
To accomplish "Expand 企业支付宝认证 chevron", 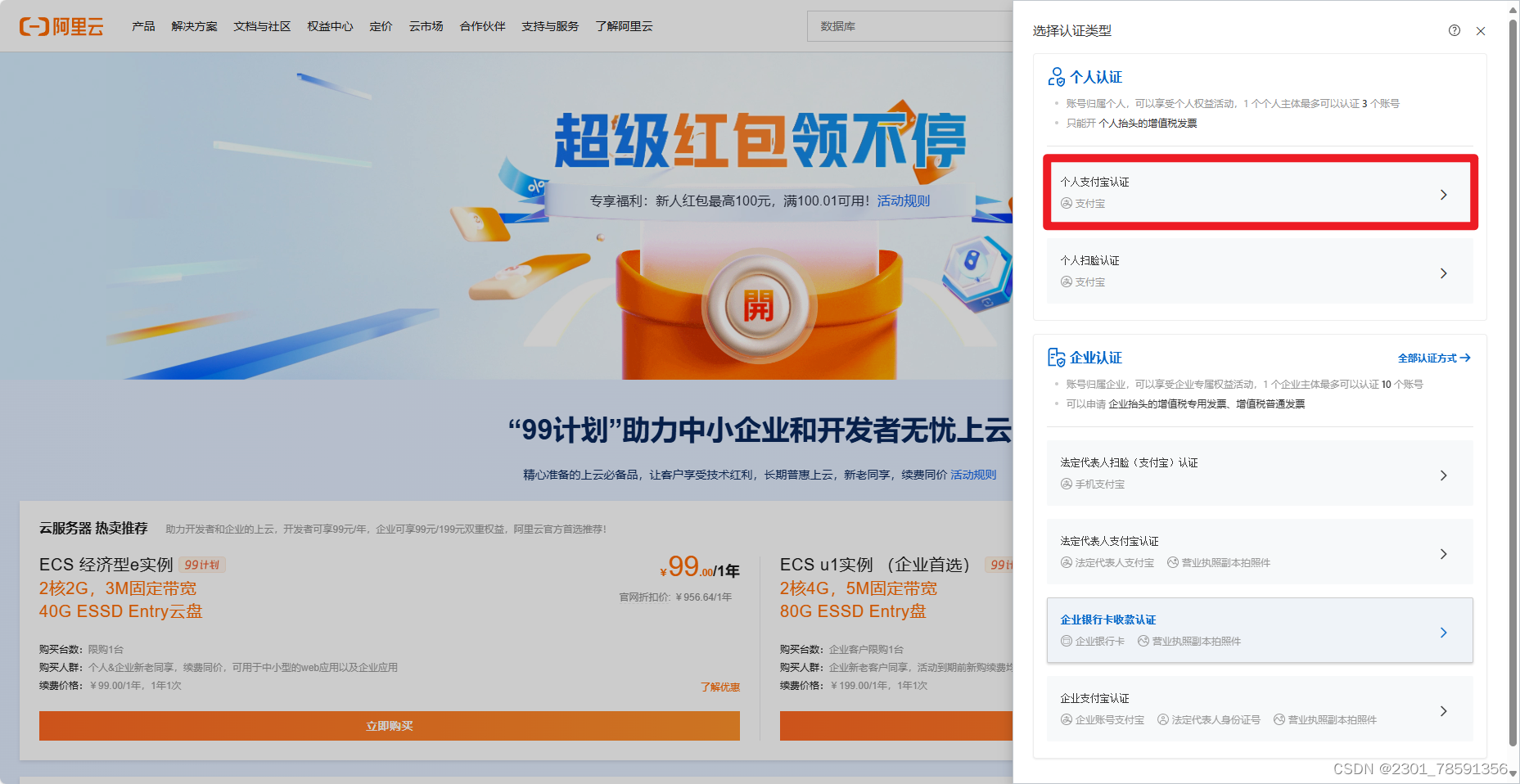I will tap(1443, 711).
